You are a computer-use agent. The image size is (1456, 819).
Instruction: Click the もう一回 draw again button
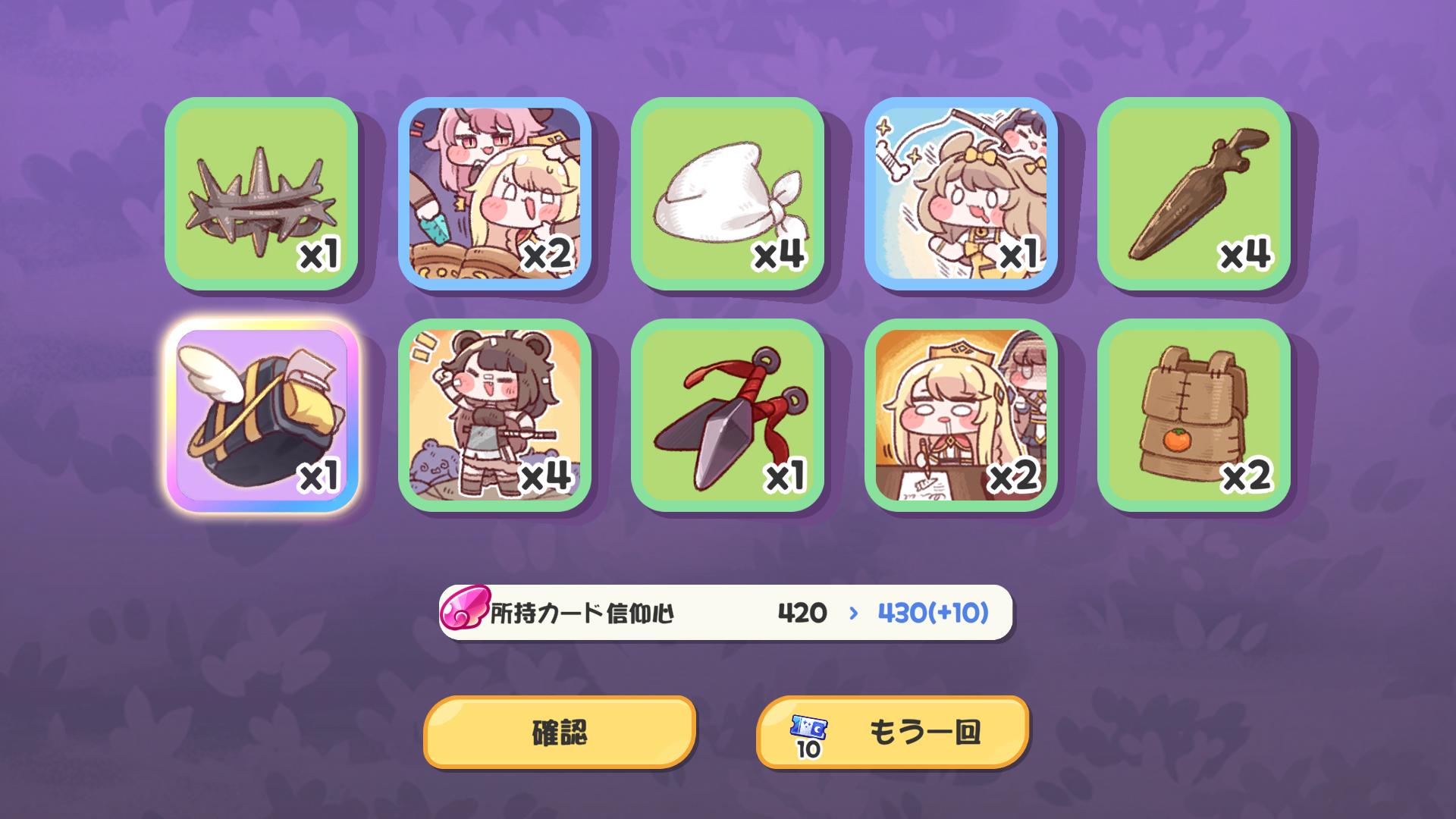893,733
